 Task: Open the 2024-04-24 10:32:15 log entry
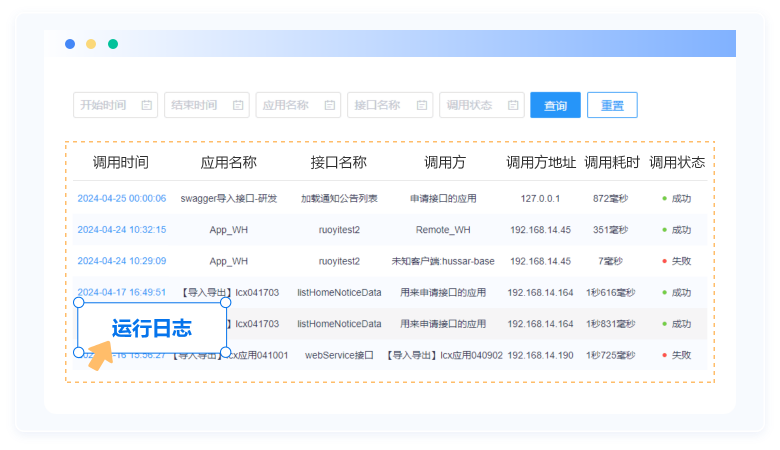[x=121, y=230]
